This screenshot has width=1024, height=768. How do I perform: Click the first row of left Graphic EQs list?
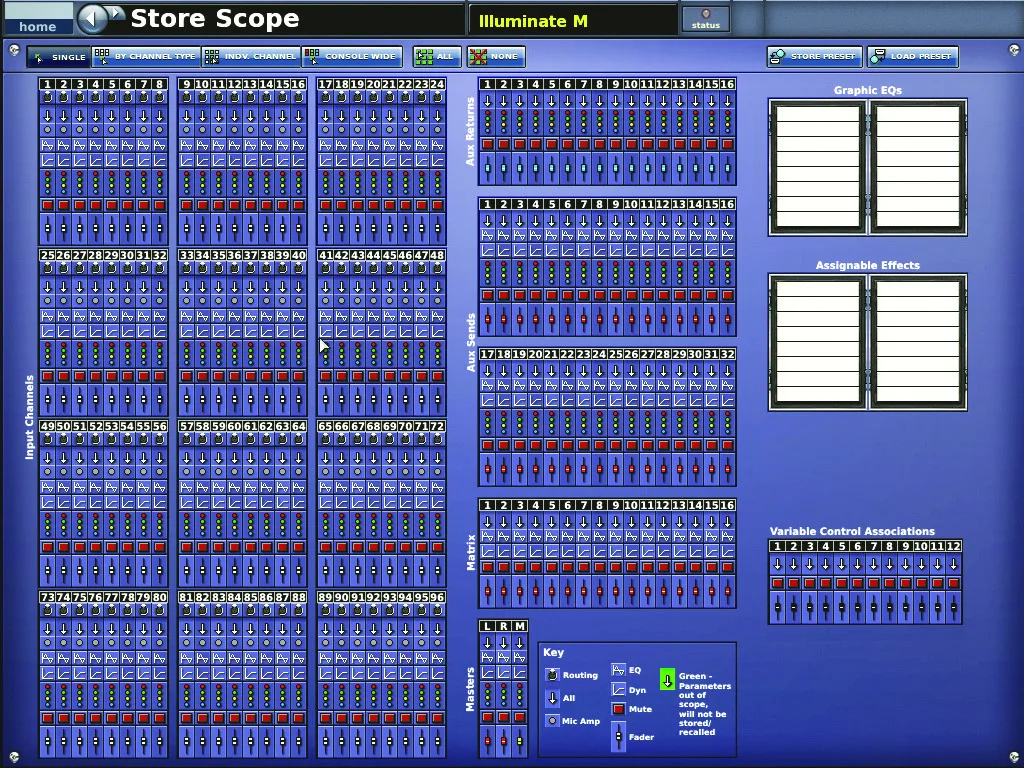tap(818, 114)
